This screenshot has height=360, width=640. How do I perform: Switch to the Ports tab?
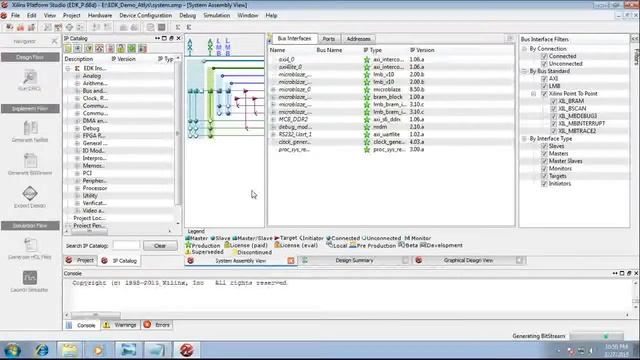tap(329, 39)
